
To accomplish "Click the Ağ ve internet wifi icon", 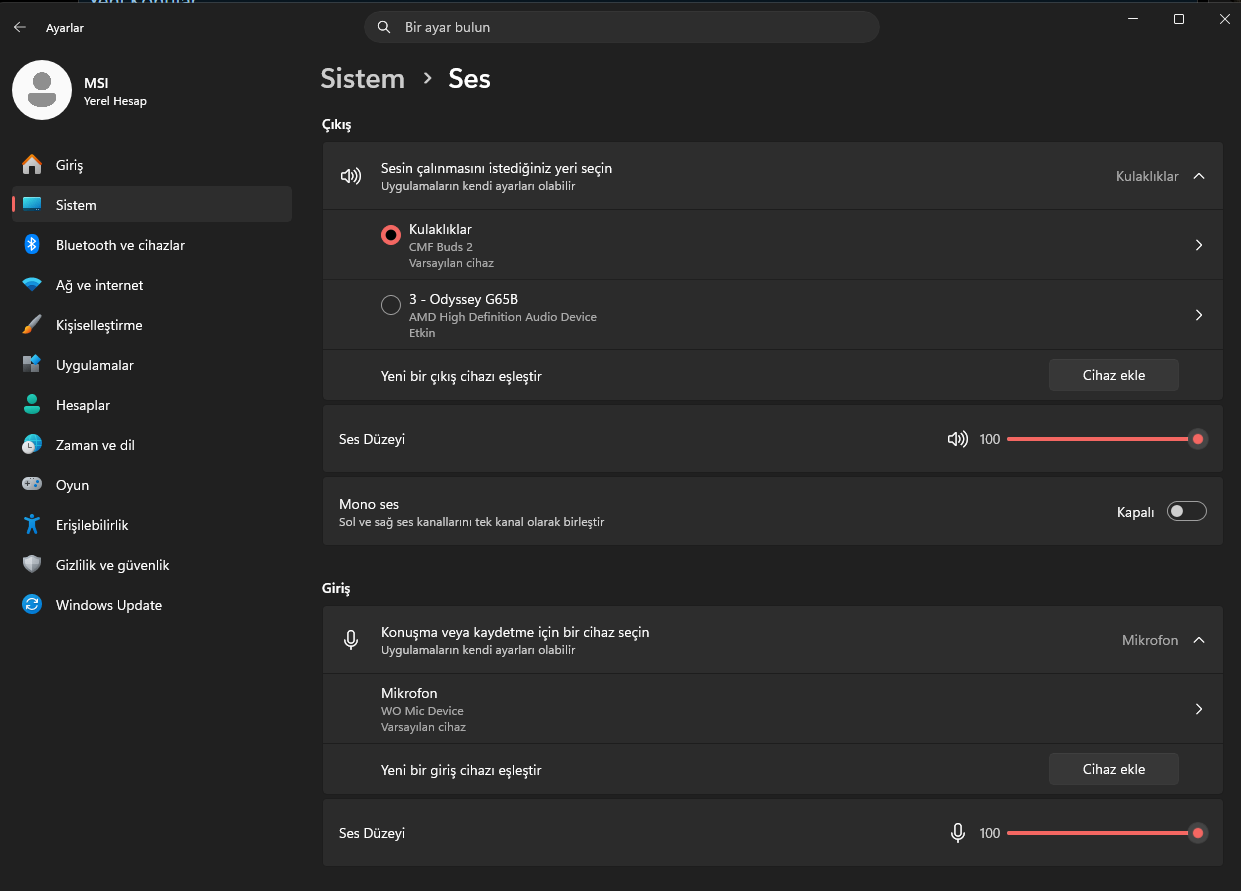I will click(32, 285).
